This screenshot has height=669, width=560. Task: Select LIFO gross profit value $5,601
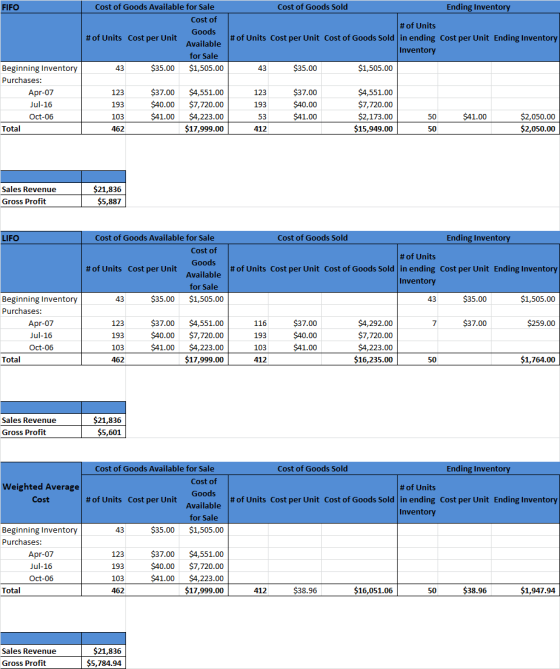109,432
